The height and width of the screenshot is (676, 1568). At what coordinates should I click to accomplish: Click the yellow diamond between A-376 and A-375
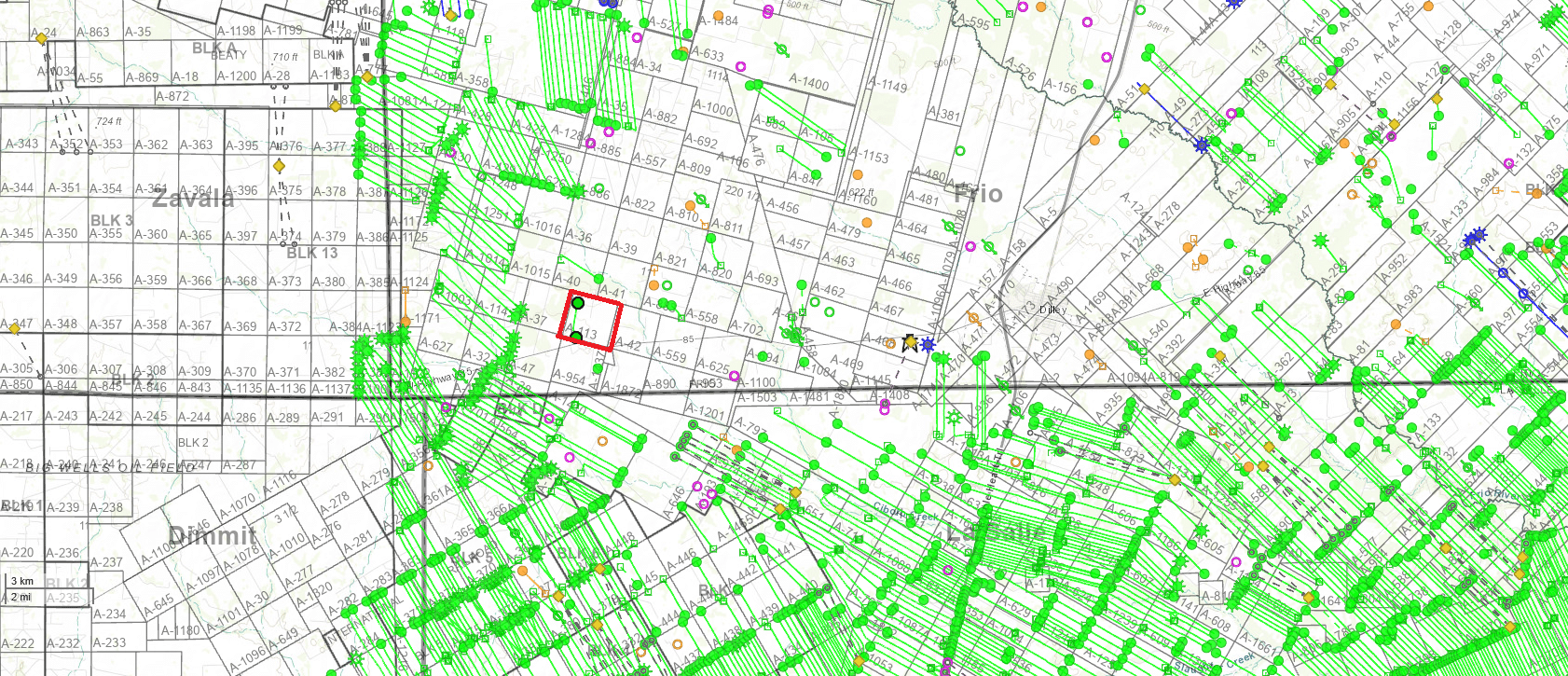click(x=279, y=166)
